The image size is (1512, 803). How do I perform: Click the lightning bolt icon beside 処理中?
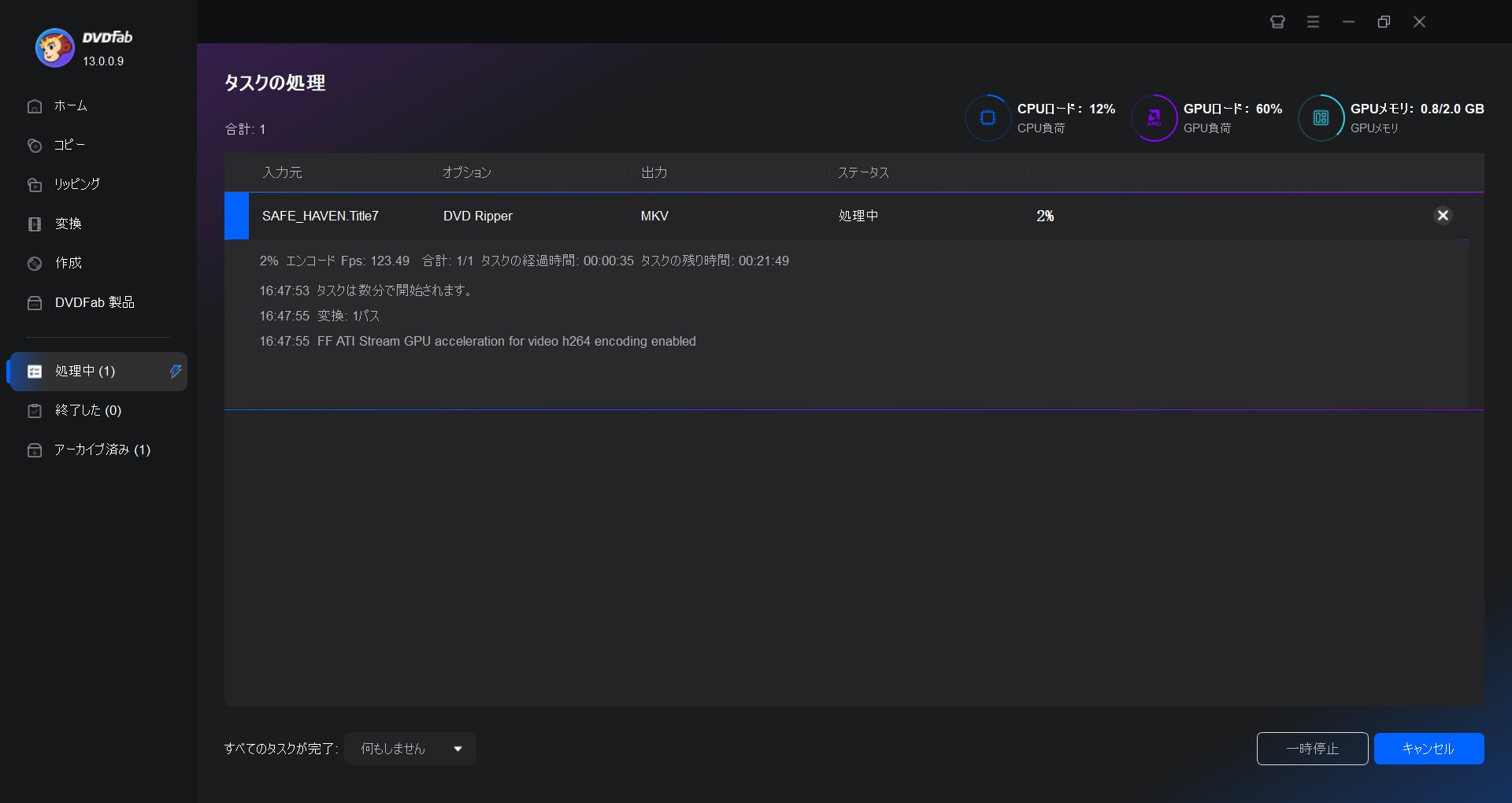176,372
